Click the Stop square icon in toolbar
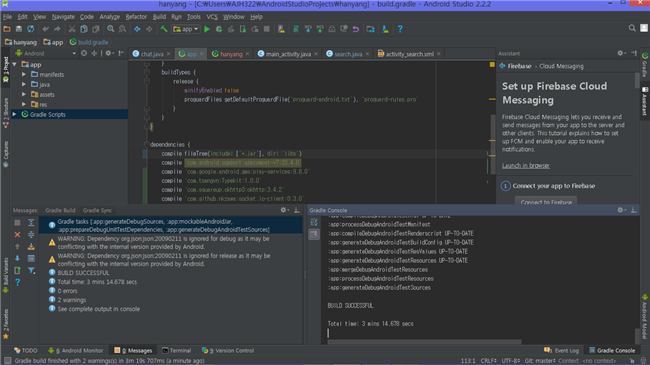Image resolution: width=650 pixels, height=365 pixels. pos(267,29)
